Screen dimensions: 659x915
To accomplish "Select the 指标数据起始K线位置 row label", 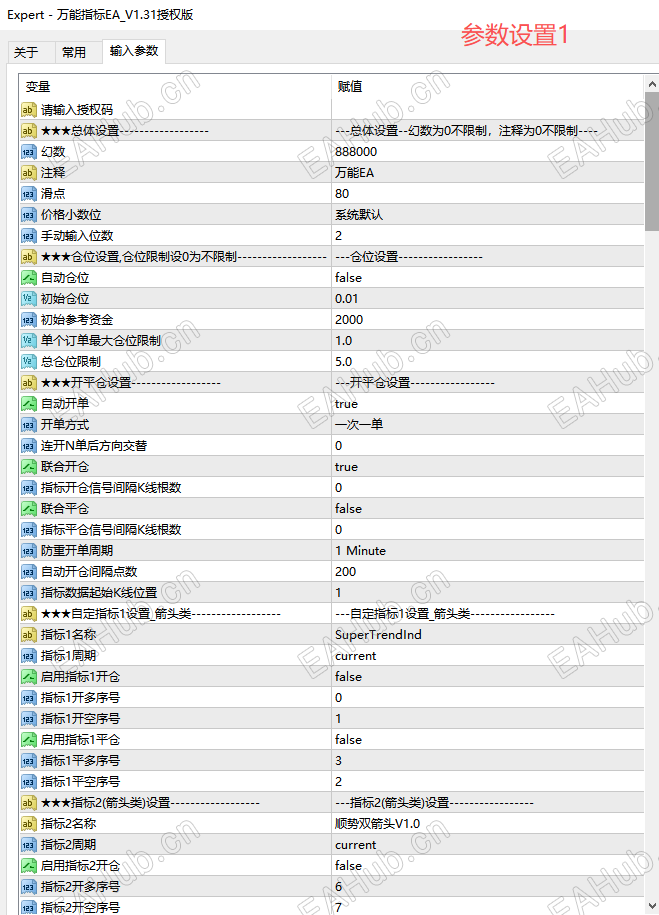I will click(99, 593).
